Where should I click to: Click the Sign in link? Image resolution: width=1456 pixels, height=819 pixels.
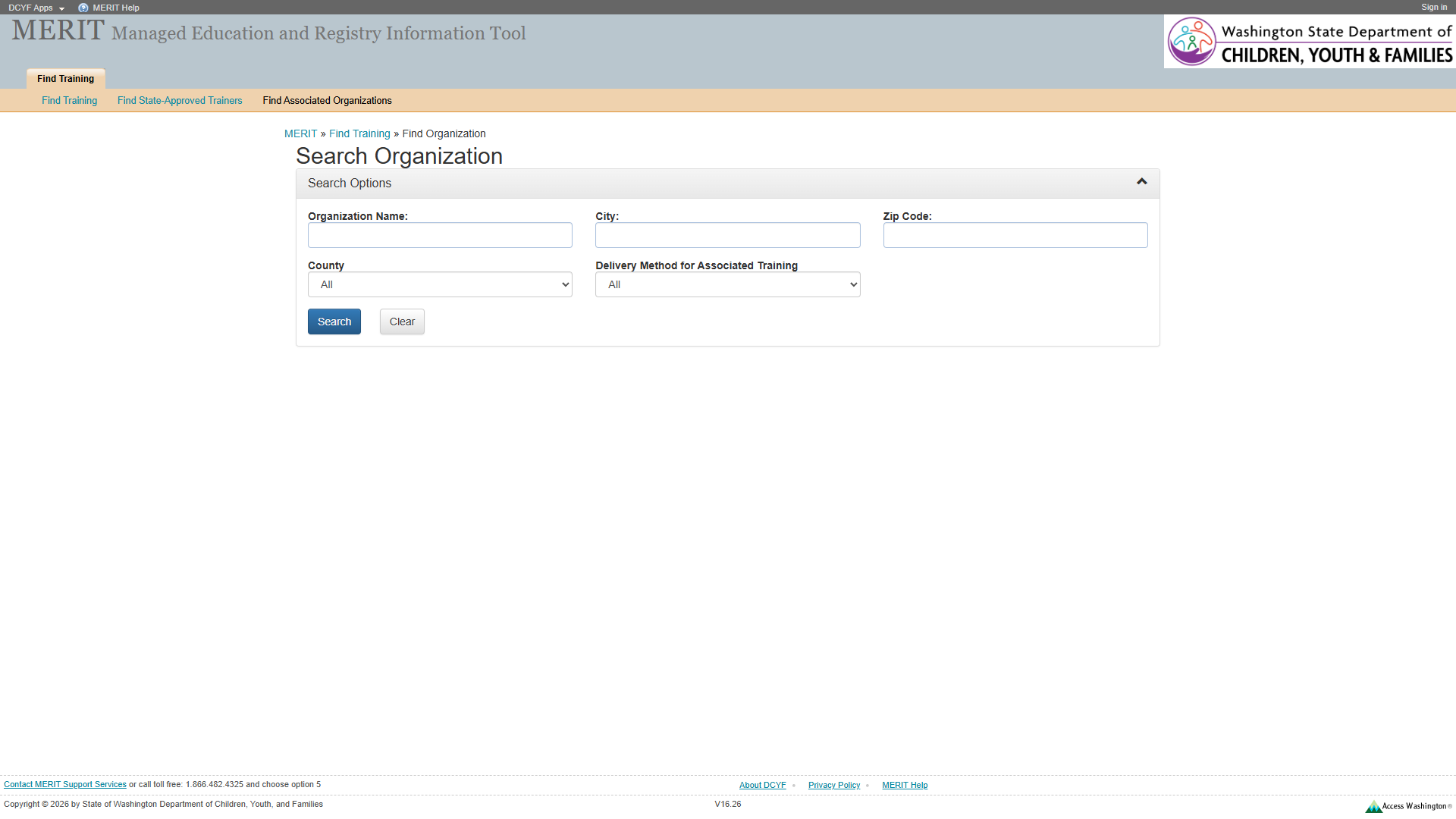[1433, 7]
